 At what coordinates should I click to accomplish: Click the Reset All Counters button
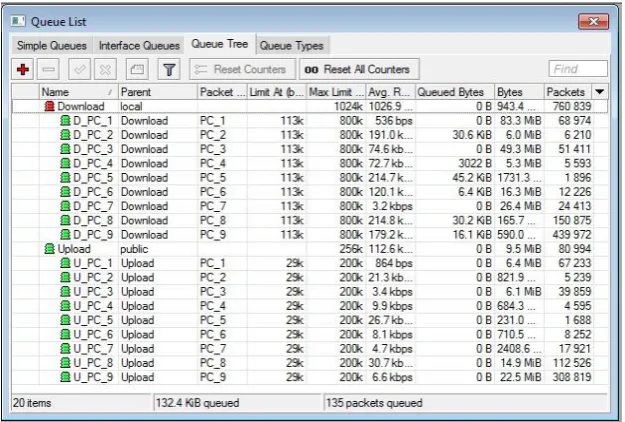click(x=359, y=69)
